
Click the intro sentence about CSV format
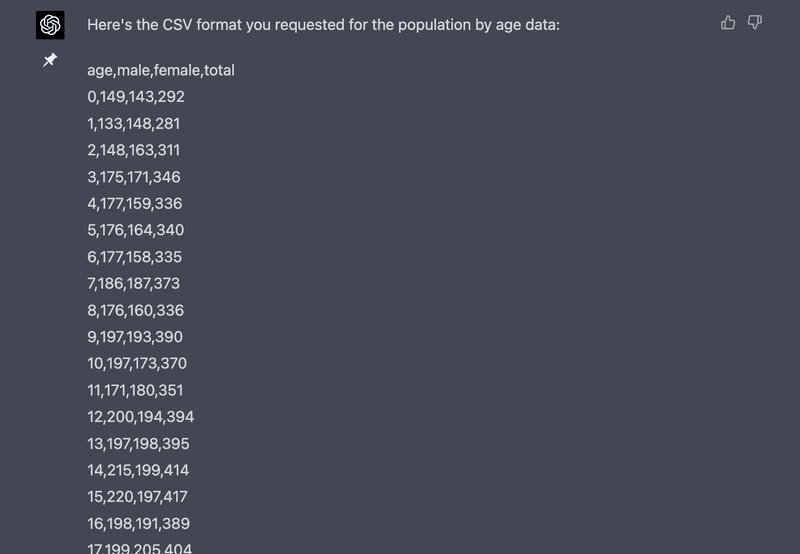[323, 25]
